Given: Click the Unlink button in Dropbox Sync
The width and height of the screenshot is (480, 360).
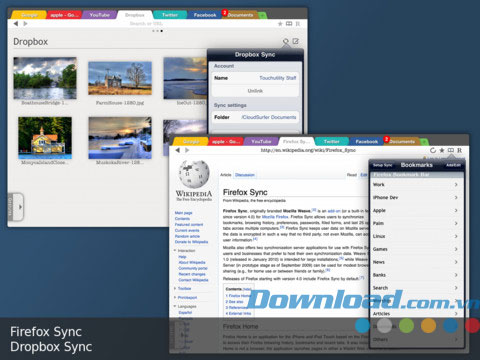Looking at the screenshot, I should point(255,91).
